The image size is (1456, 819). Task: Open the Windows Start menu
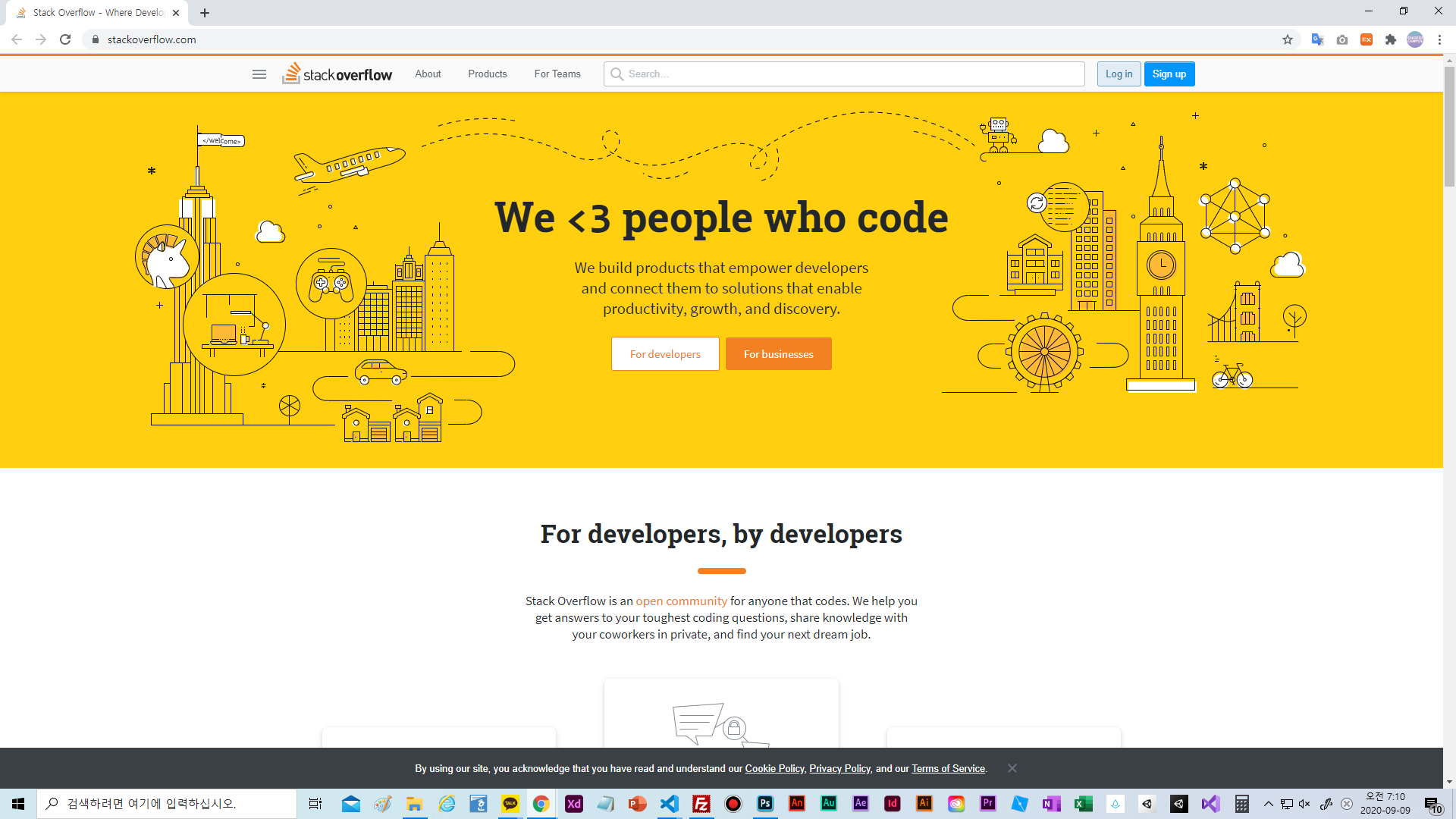click(x=18, y=804)
